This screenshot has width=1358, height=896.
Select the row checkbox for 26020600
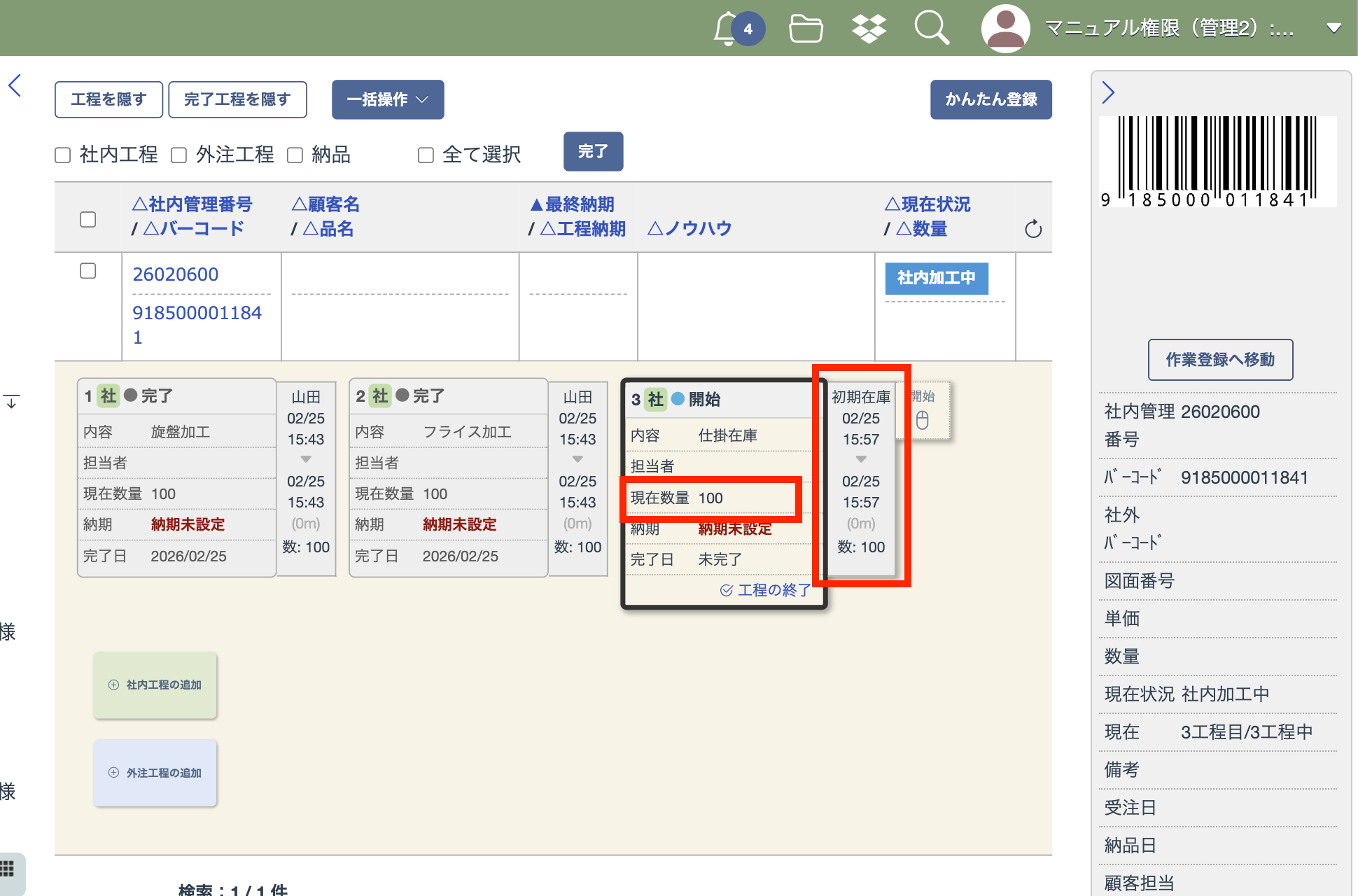[88, 271]
